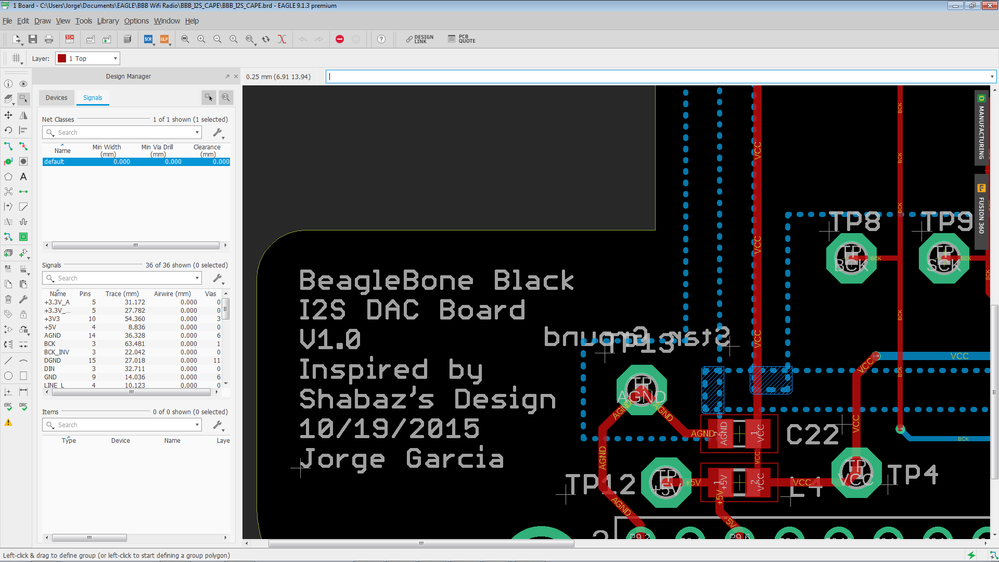Click the SCR script icon
The image size is (999, 562).
coord(148,40)
